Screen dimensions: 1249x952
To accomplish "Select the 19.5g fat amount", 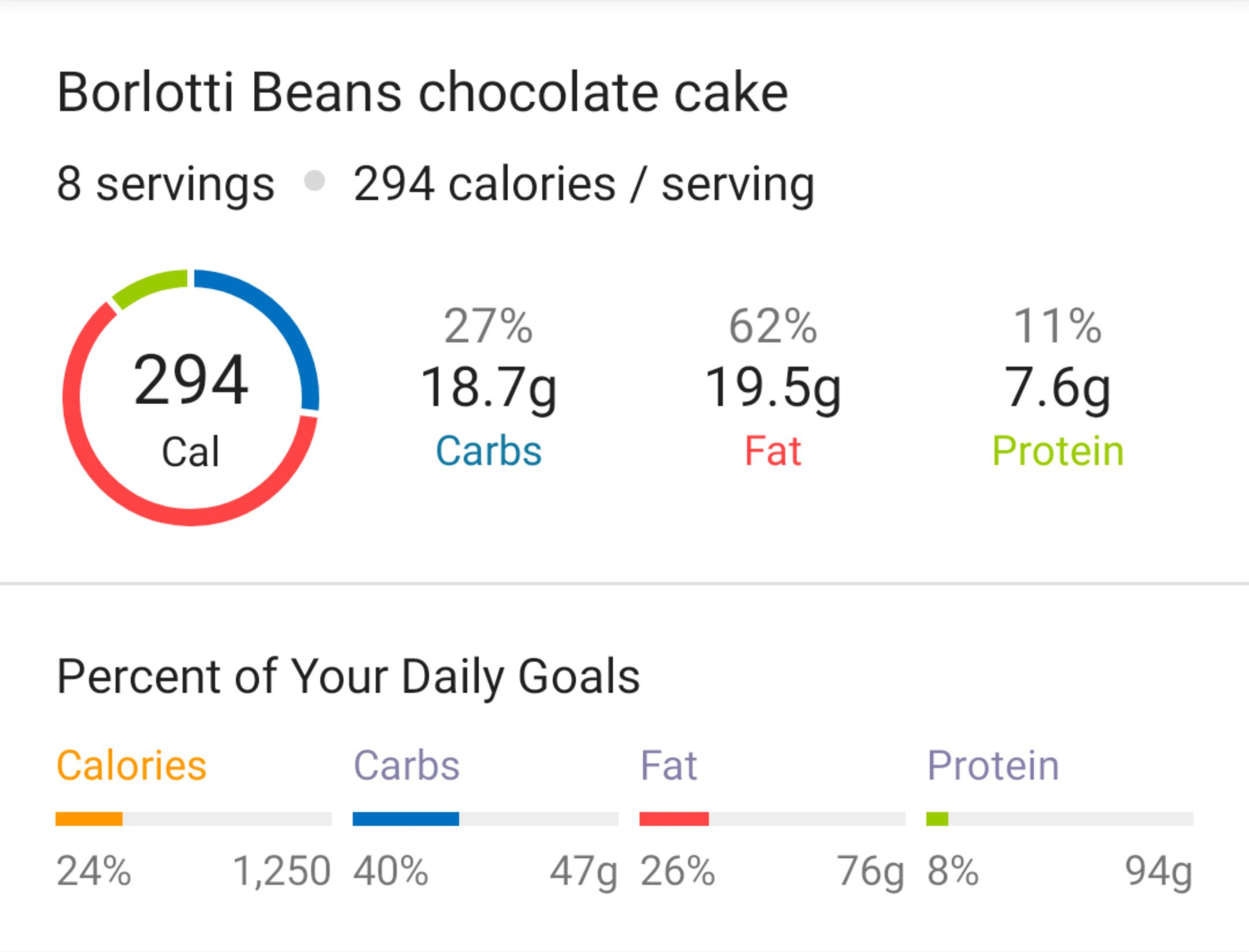I will point(773,388).
